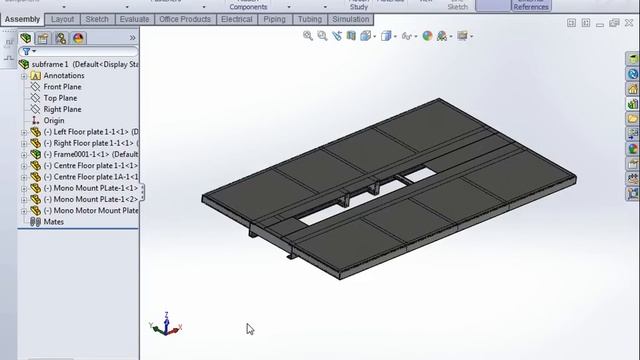Select the Origin item
The width and height of the screenshot is (640, 360).
[54, 120]
